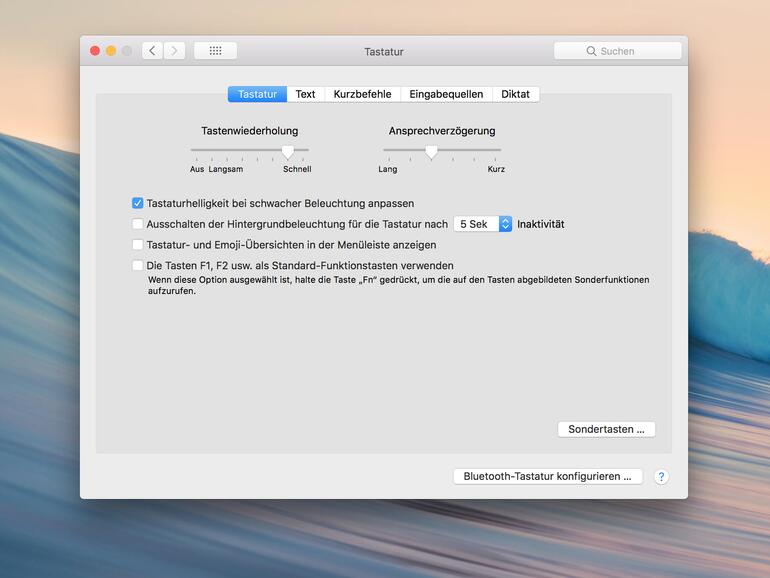Viewport: 770px width, 578px height.
Task: Switch to the Tastatur tab
Action: coord(257,94)
